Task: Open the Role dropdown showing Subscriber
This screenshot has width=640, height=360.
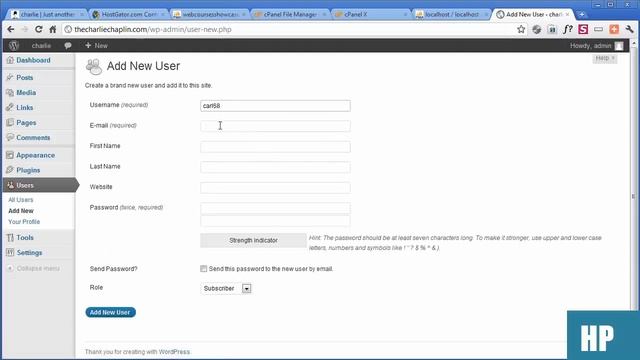Action: (226, 288)
